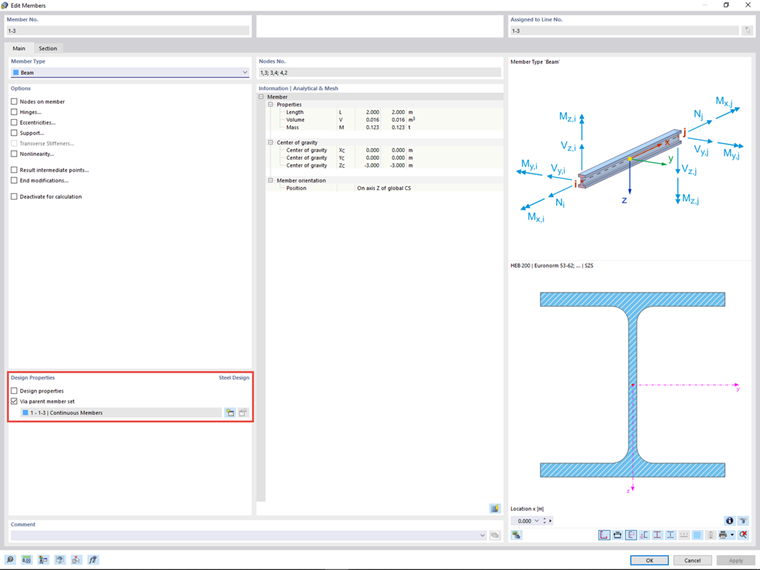This screenshot has width=760, height=570.
Task: Click the Steel Design link
Action: click(234, 378)
